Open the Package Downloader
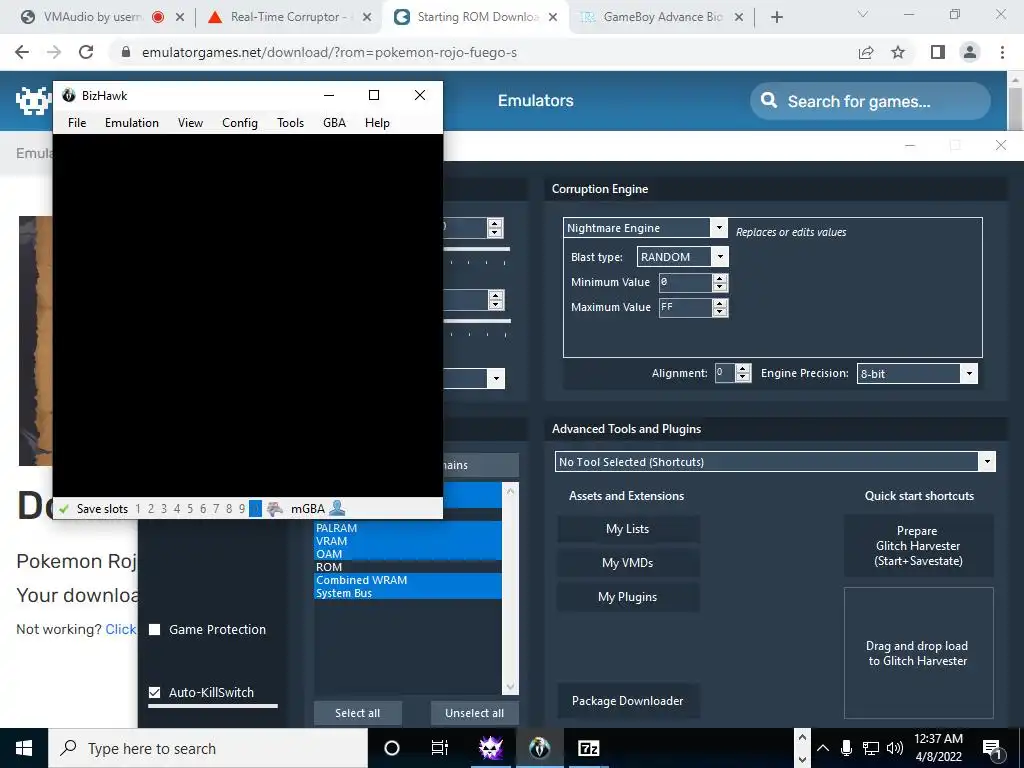1024x768 pixels. coord(628,701)
